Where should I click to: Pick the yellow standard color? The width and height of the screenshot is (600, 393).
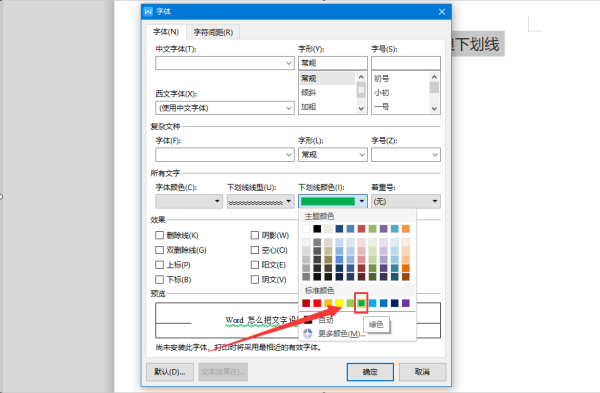click(x=339, y=303)
